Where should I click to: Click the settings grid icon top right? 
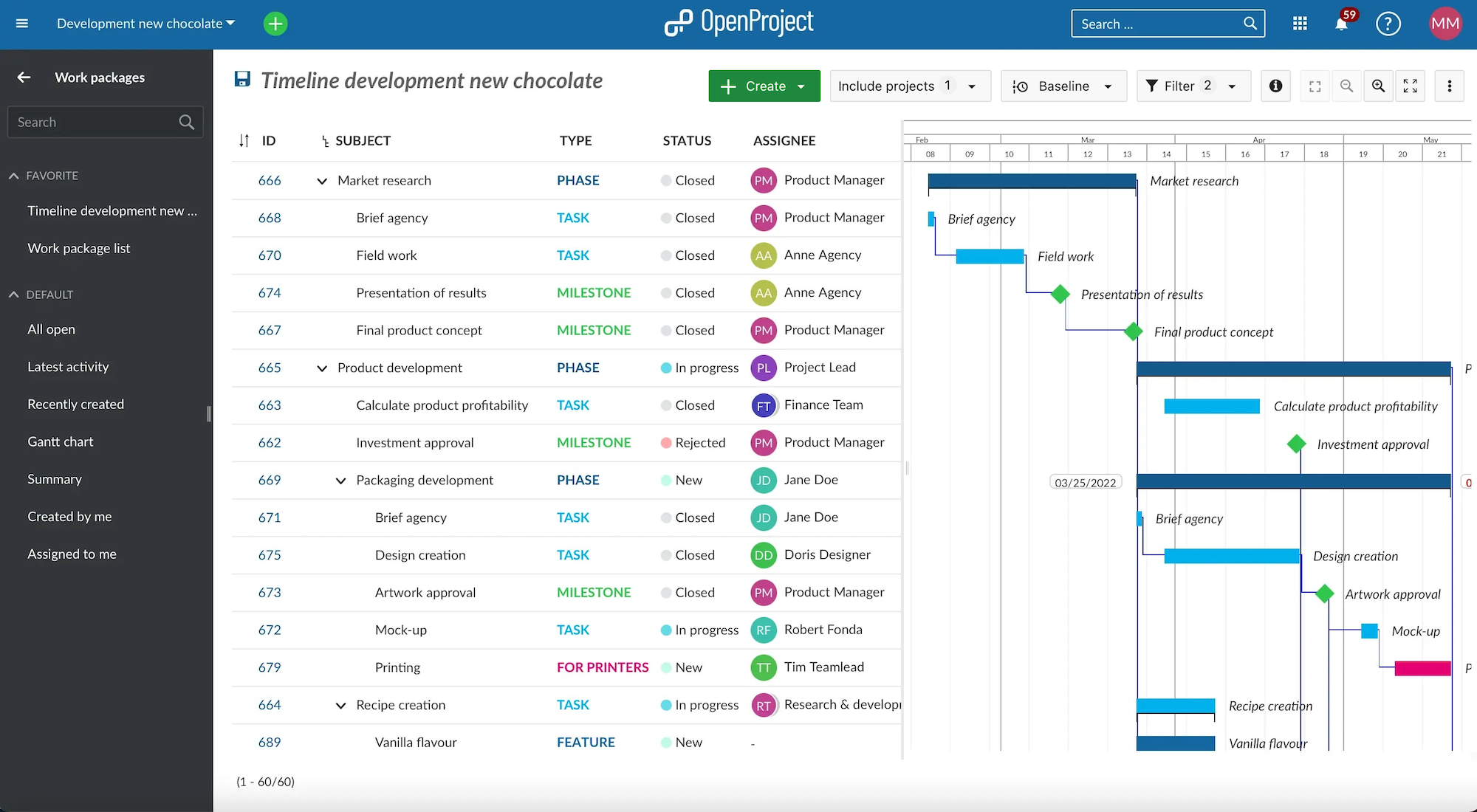click(x=1300, y=23)
